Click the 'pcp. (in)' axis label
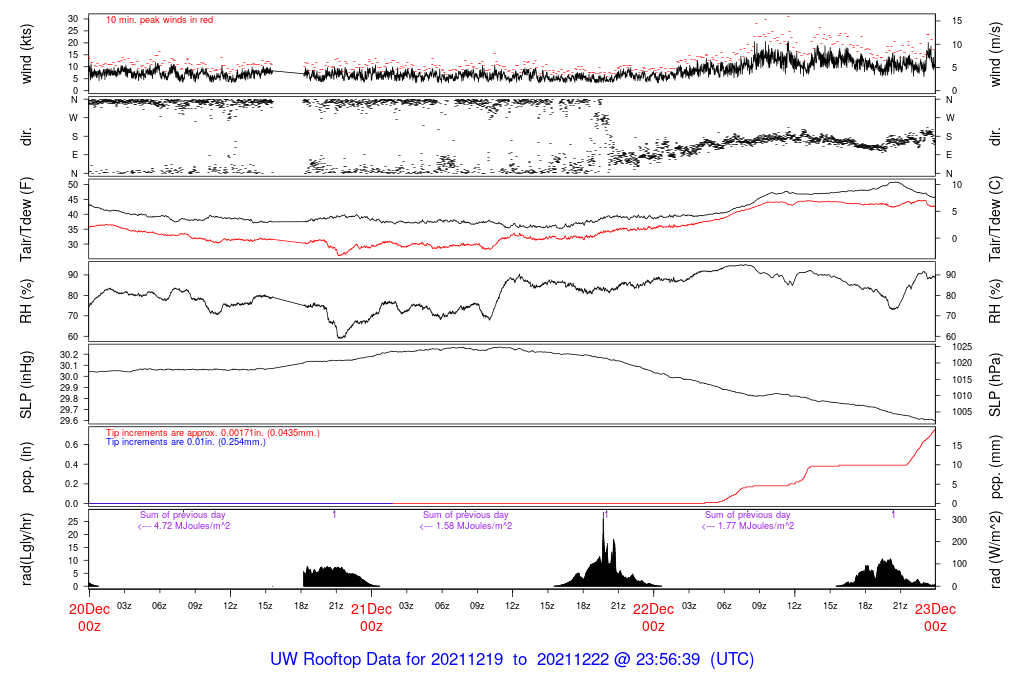Viewport: 1024px width, 700px height. click(x=26, y=468)
